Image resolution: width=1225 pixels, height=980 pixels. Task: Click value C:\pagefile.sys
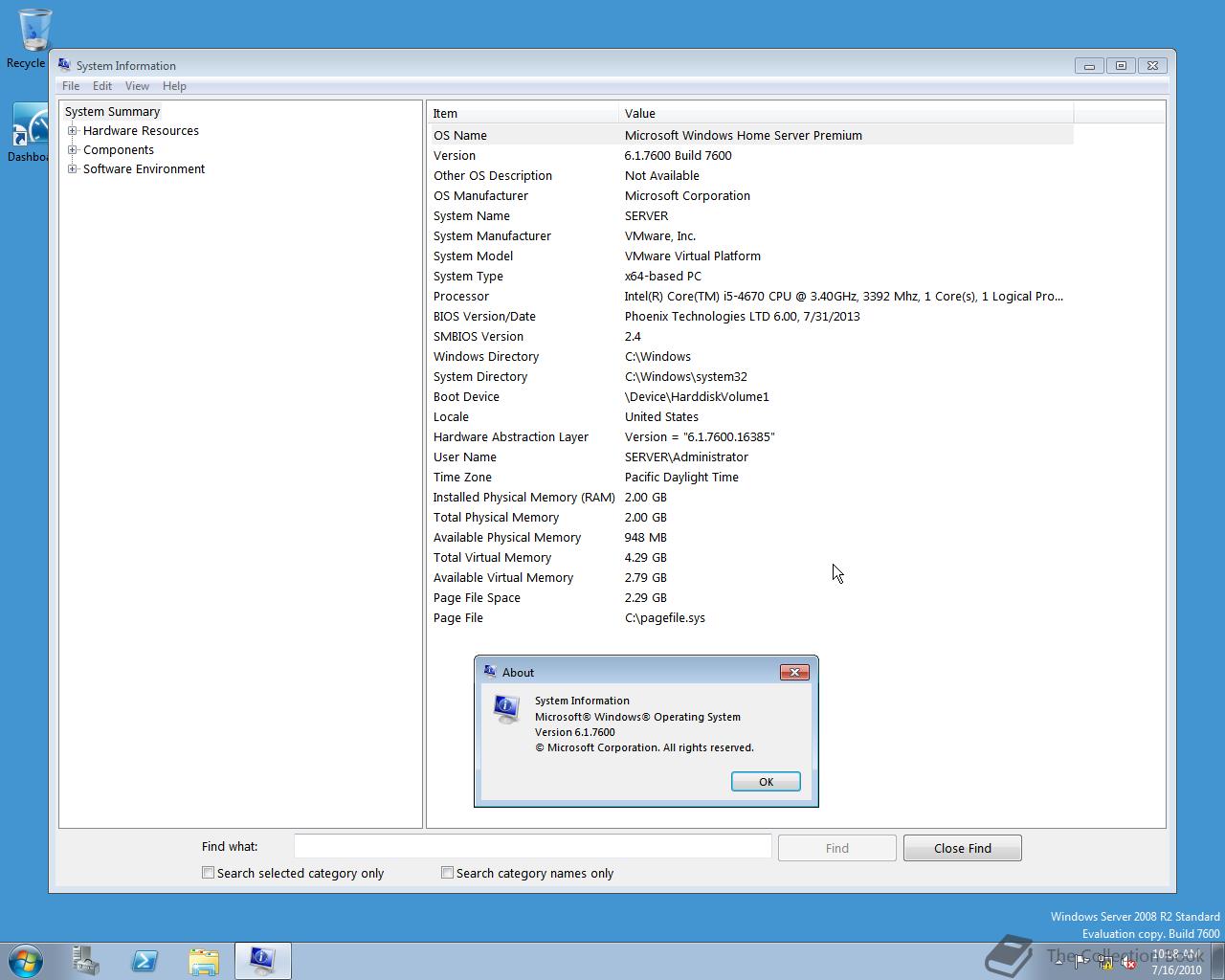[x=665, y=618]
